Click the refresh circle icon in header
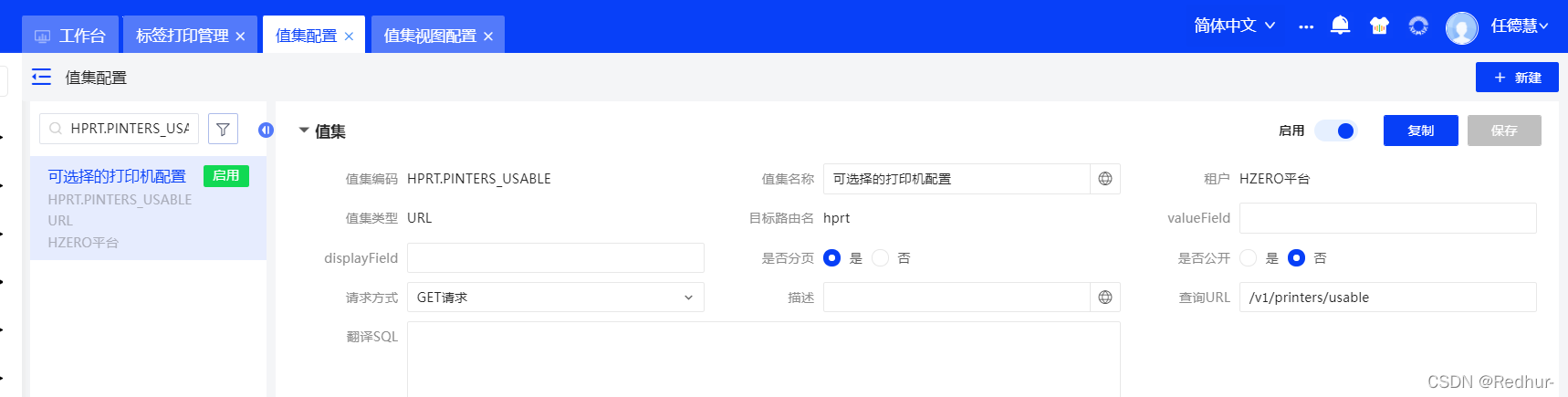 (x=1418, y=26)
